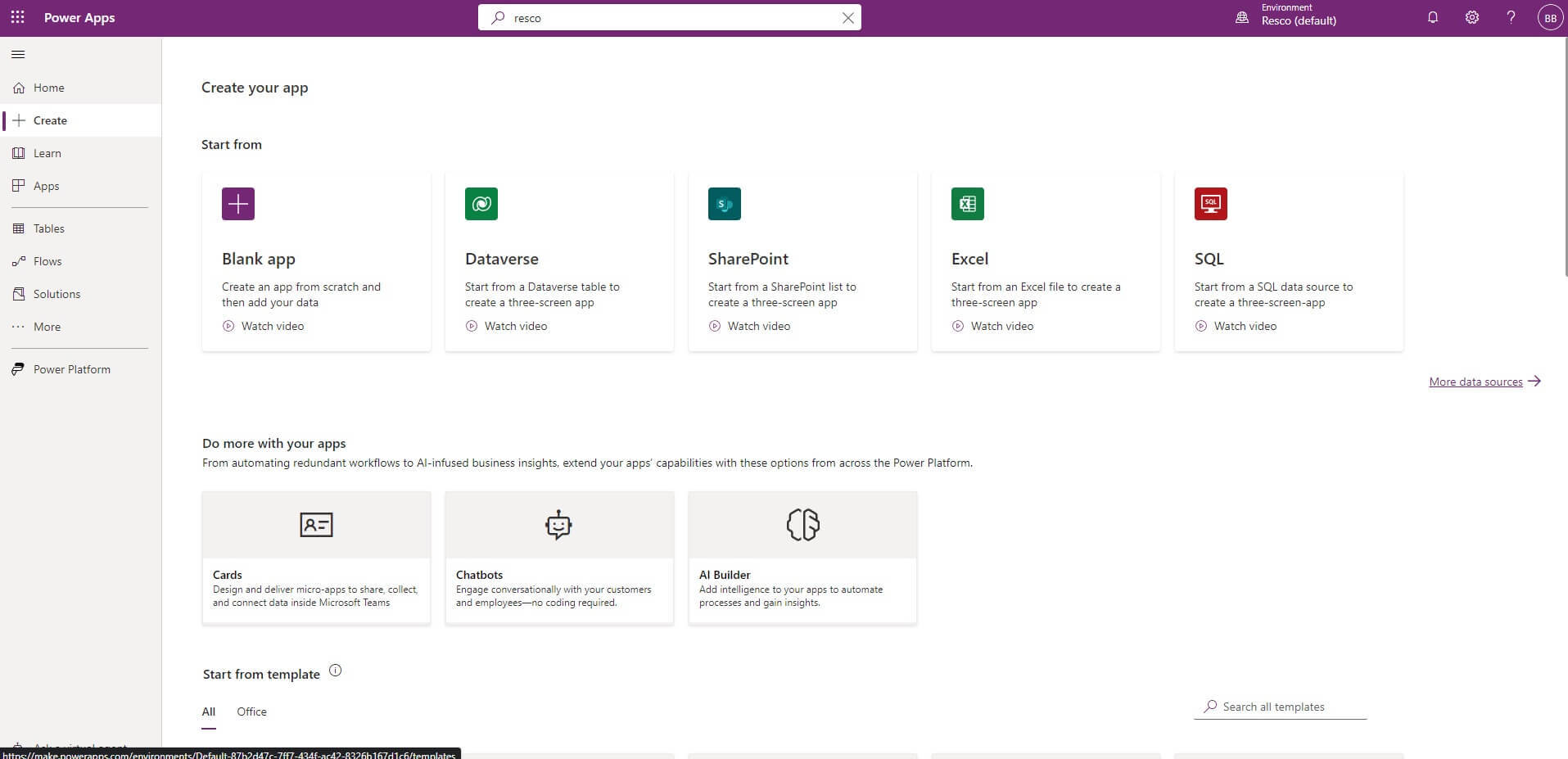1568x759 pixels.
Task: Click the Power Apps header title
Action: pyautogui.click(x=79, y=18)
